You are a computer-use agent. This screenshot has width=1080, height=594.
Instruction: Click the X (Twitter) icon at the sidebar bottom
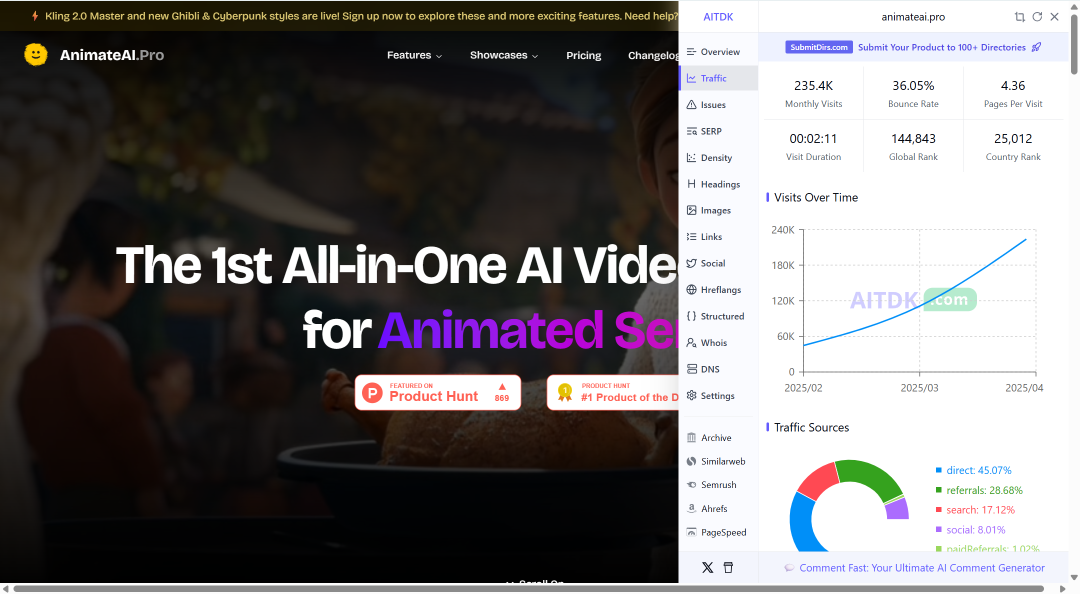pos(707,568)
